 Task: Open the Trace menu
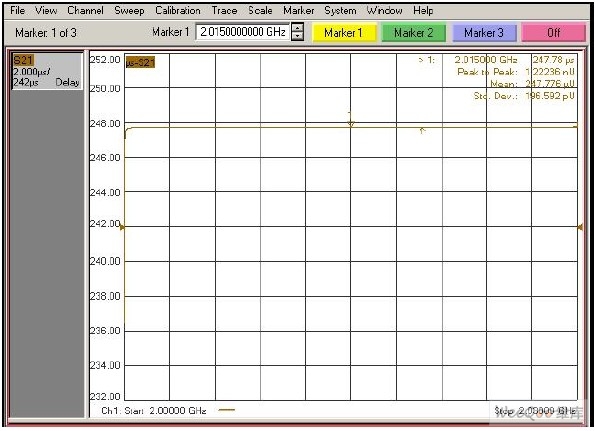click(224, 10)
